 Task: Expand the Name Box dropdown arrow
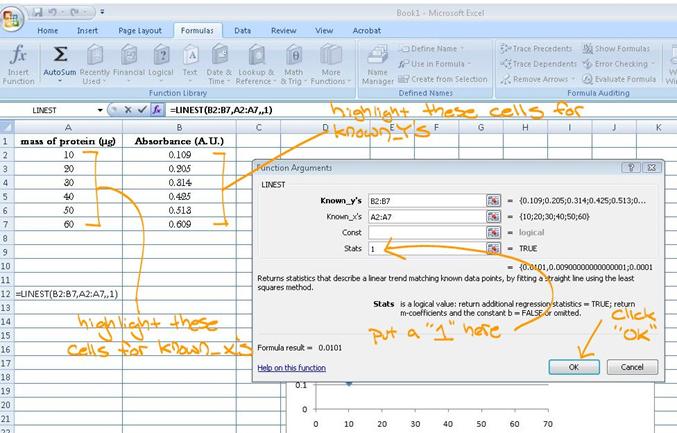(100, 110)
